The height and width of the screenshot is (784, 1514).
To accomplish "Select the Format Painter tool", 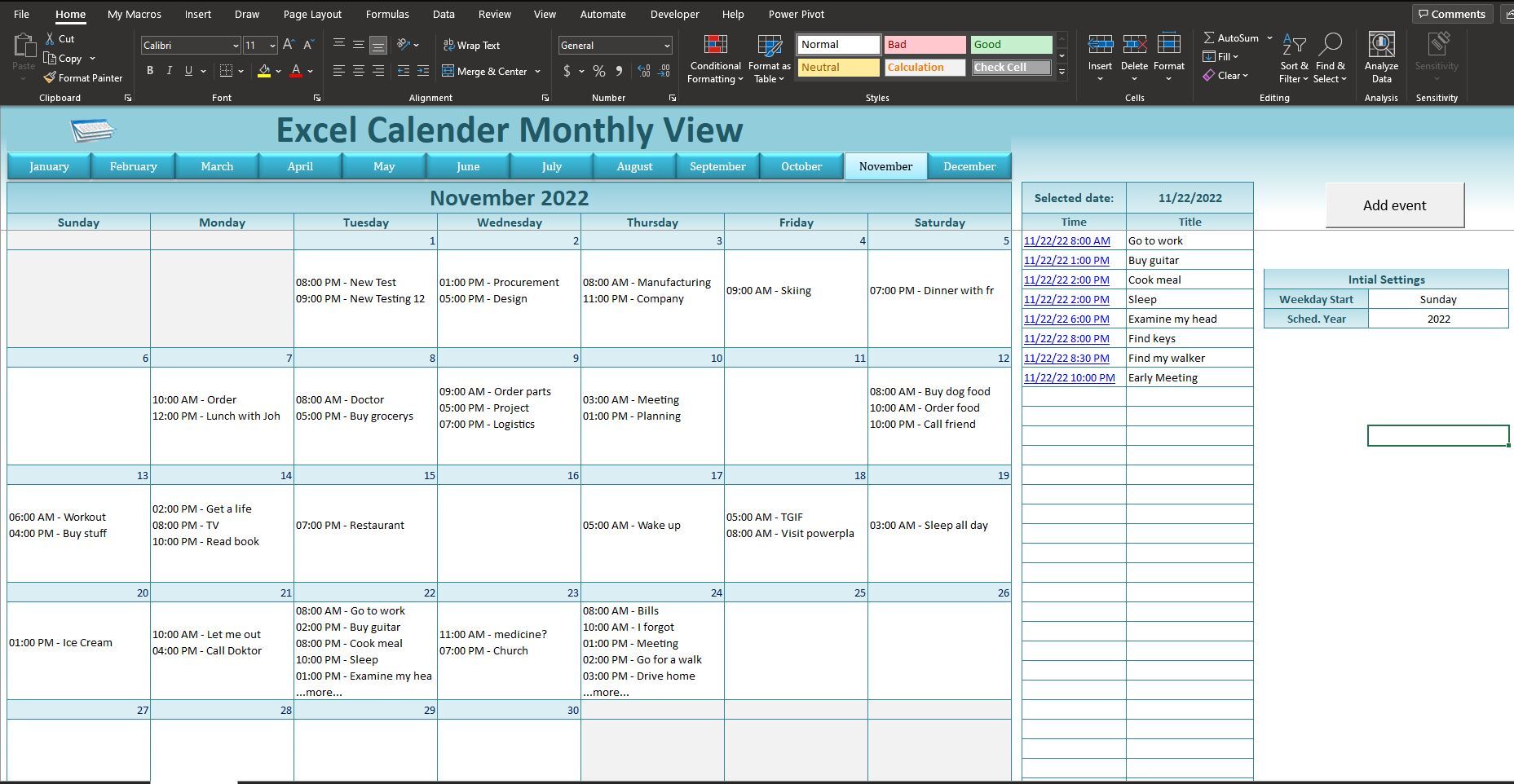I will (83, 77).
